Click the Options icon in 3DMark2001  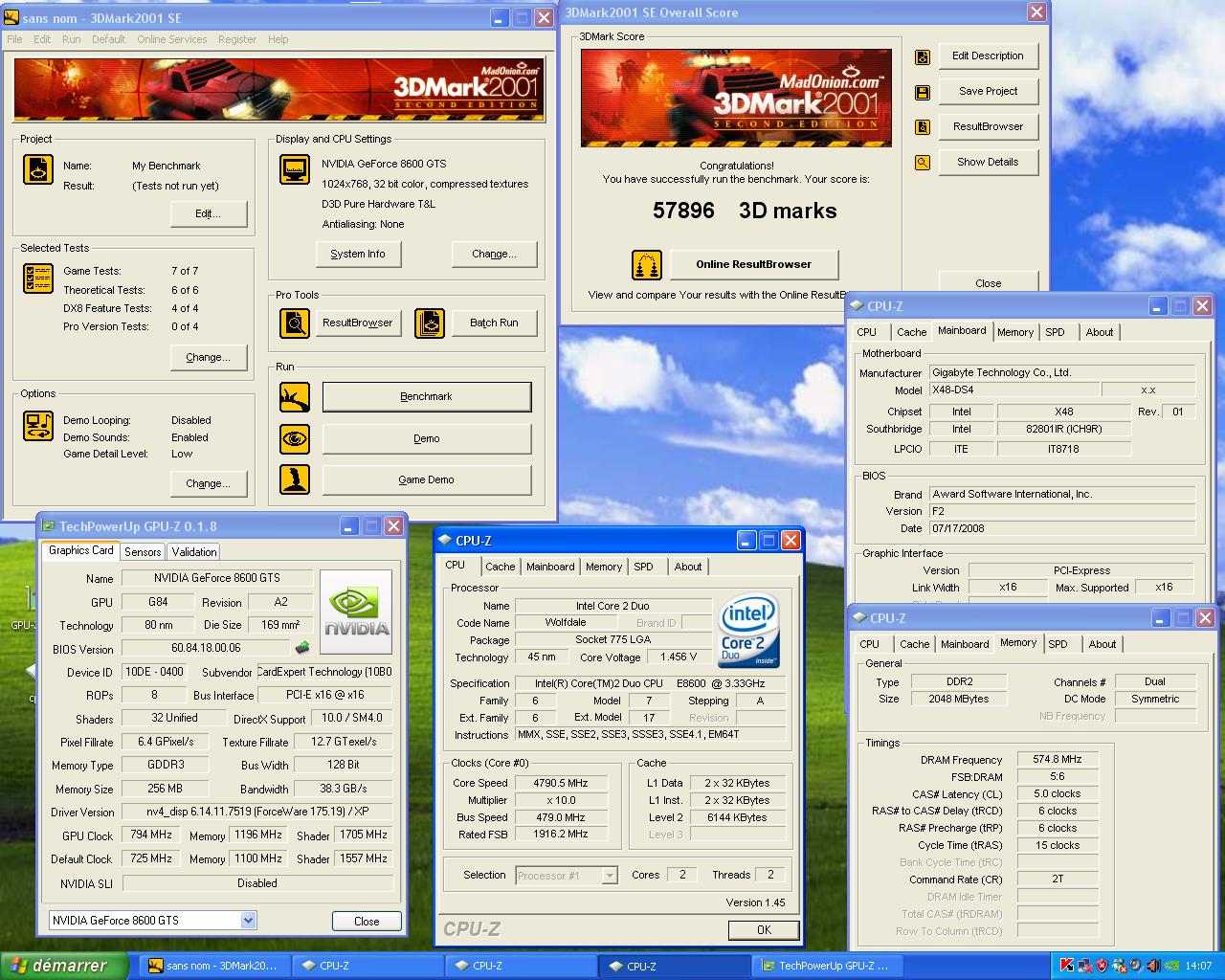[38, 426]
